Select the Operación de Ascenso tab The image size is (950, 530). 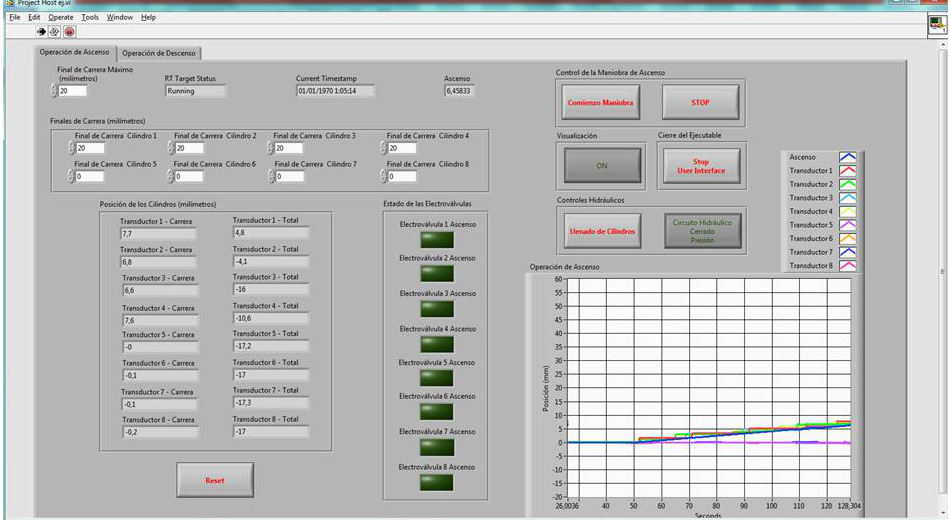point(75,52)
